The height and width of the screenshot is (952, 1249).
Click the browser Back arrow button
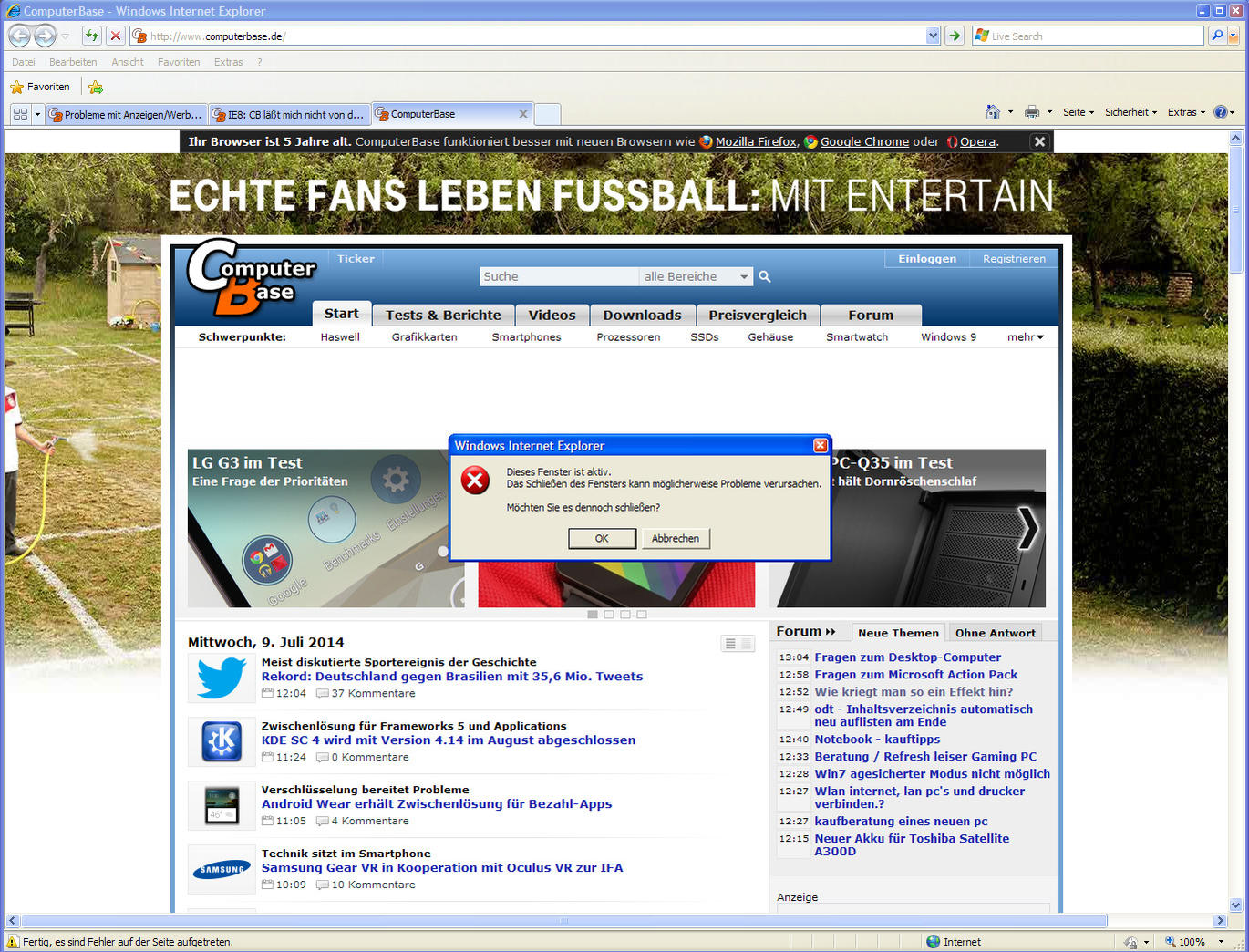19,36
